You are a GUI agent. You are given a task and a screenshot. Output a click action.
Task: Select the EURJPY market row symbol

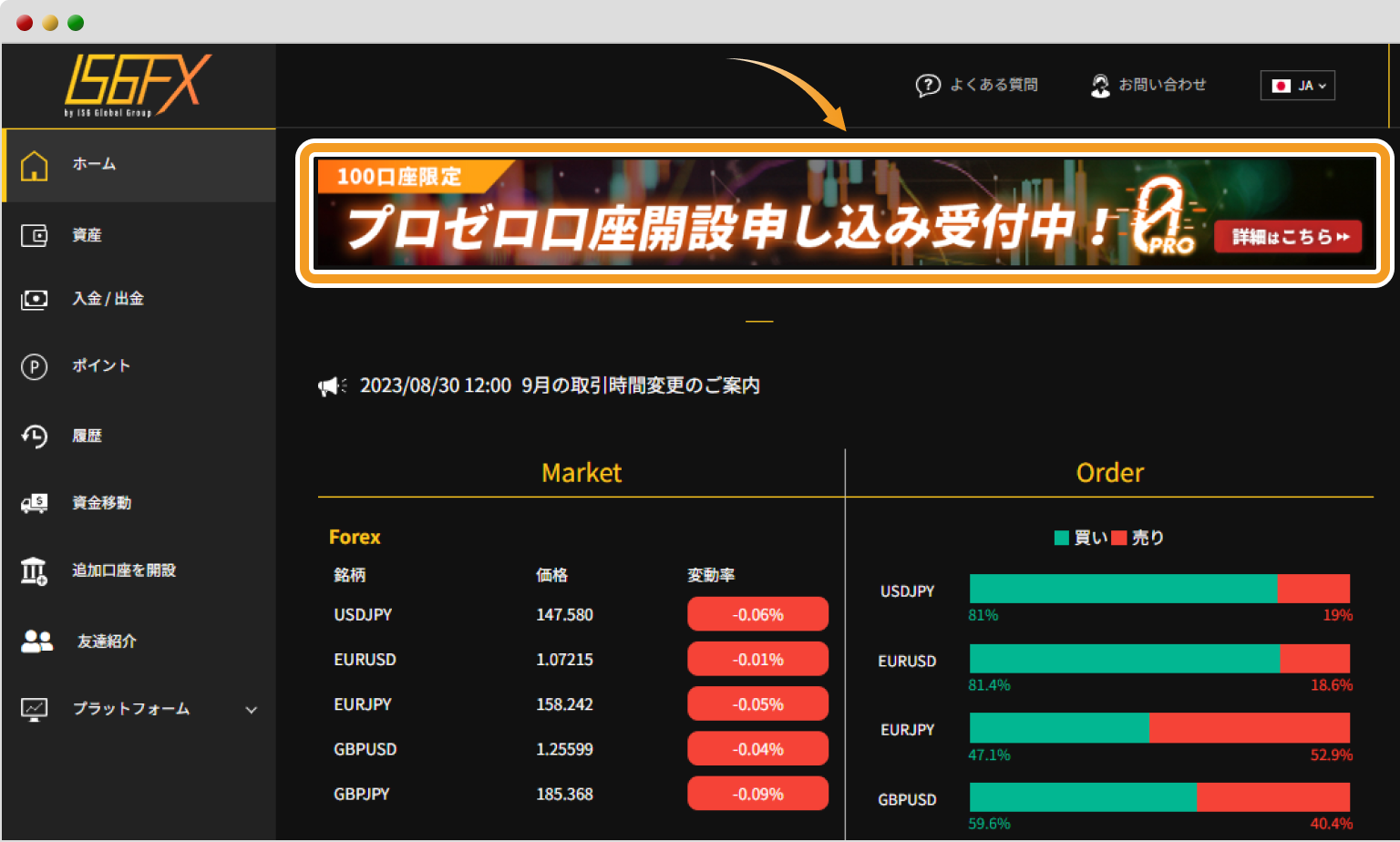[x=363, y=704]
